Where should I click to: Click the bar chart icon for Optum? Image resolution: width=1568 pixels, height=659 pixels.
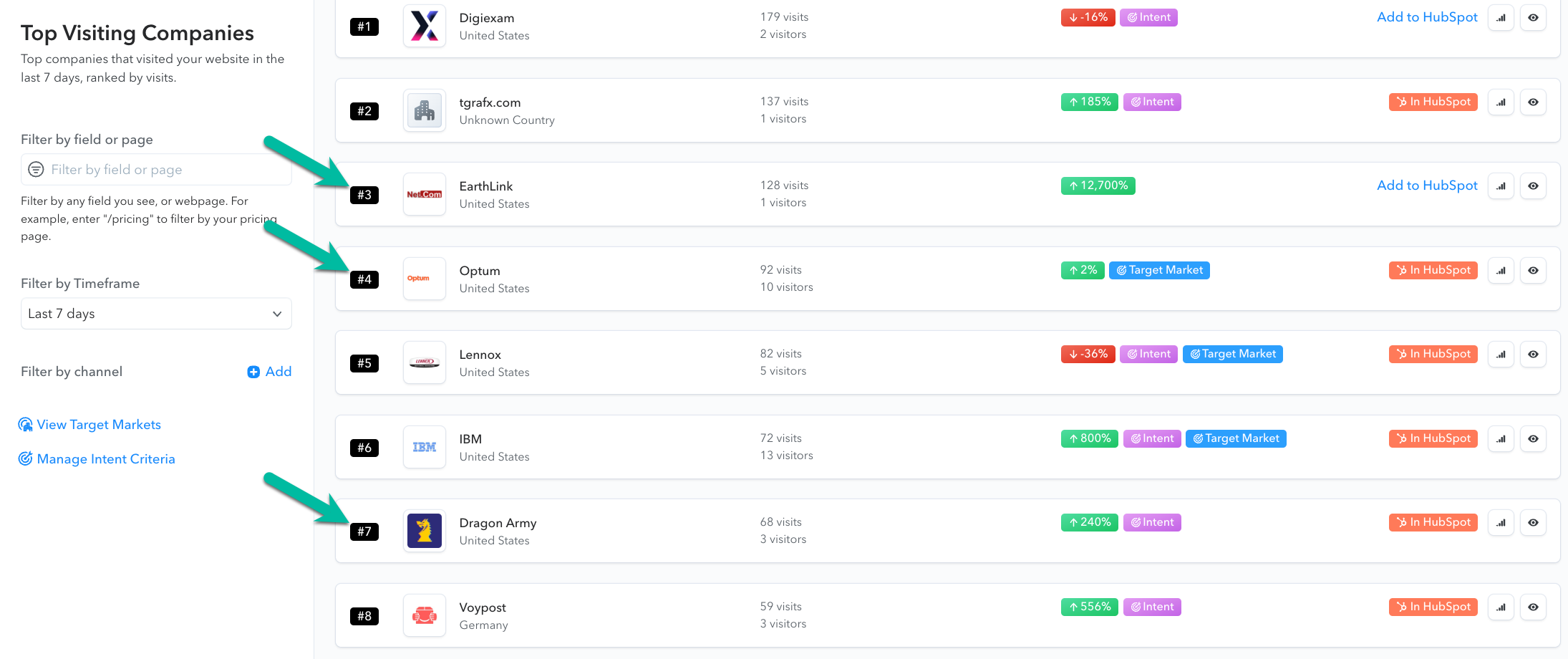(1501, 271)
